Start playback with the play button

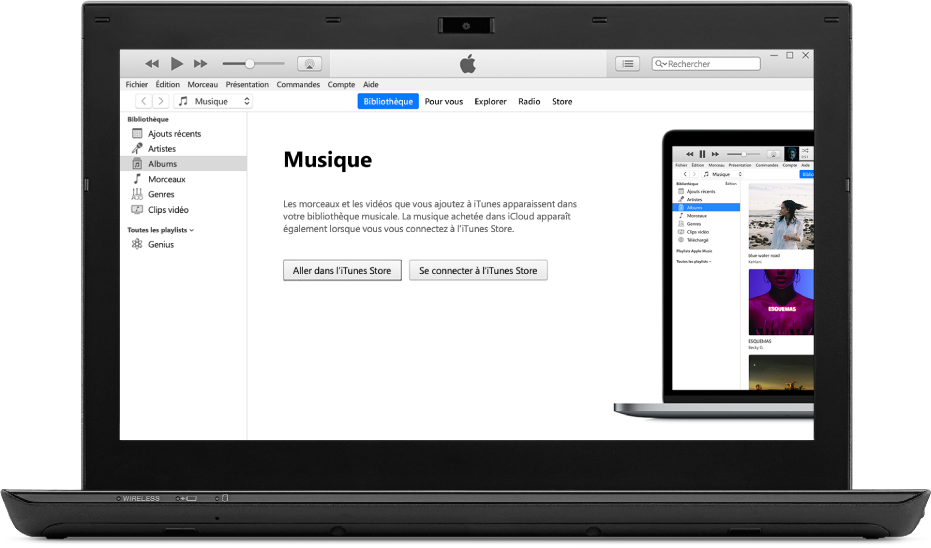pyautogui.click(x=176, y=64)
